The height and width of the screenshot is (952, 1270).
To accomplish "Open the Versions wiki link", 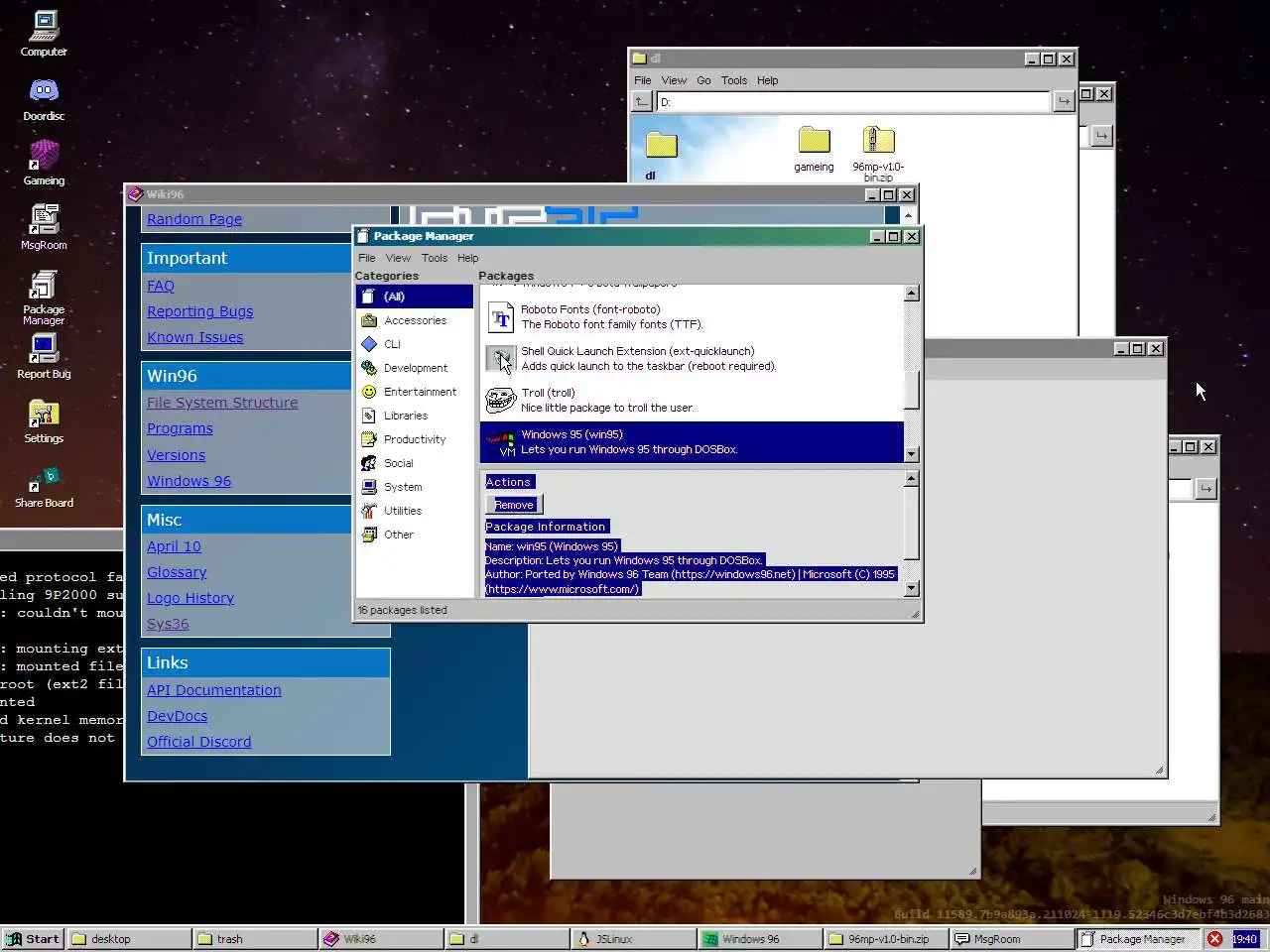I will pos(177,455).
